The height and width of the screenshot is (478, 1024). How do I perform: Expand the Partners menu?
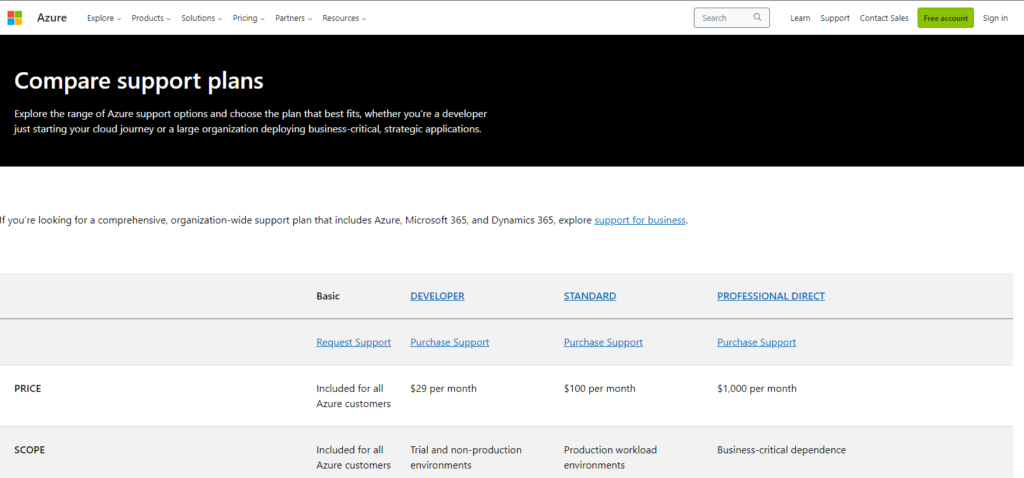(293, 18)
